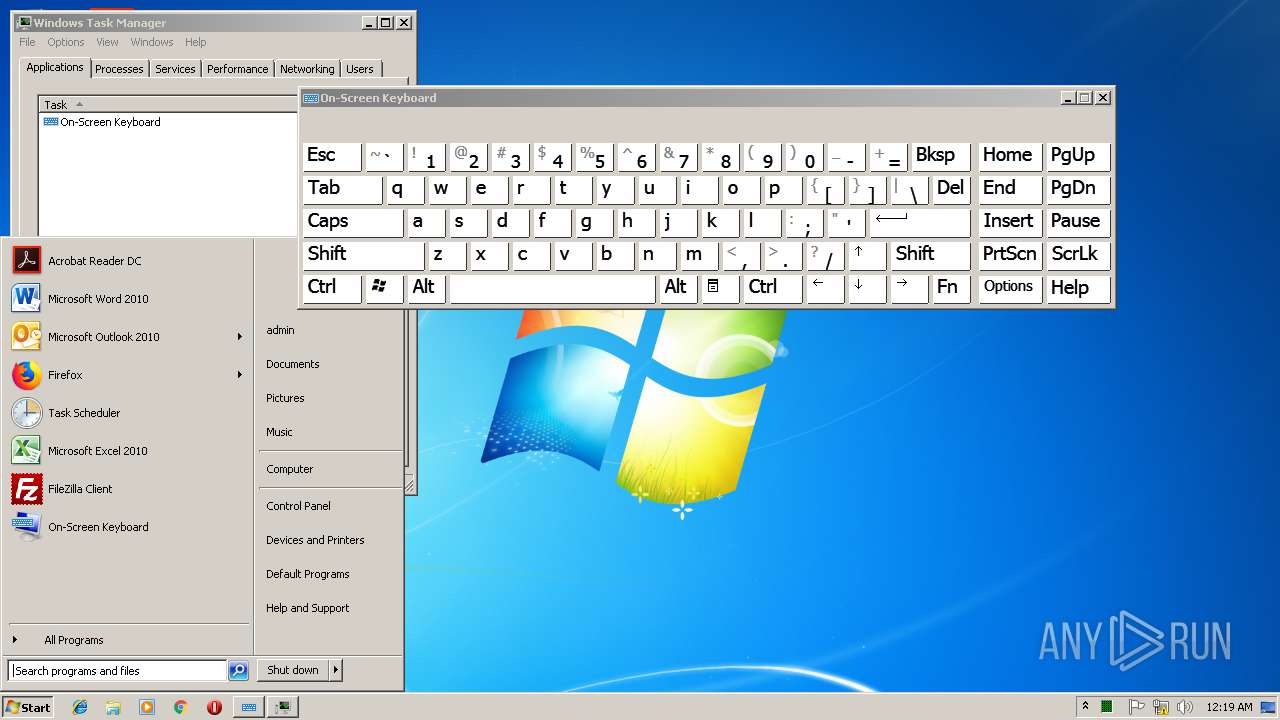Screen dimensions: 1280x720
Task: Launch Microsoft Excel 2010 icon
Action: [26, 451]
